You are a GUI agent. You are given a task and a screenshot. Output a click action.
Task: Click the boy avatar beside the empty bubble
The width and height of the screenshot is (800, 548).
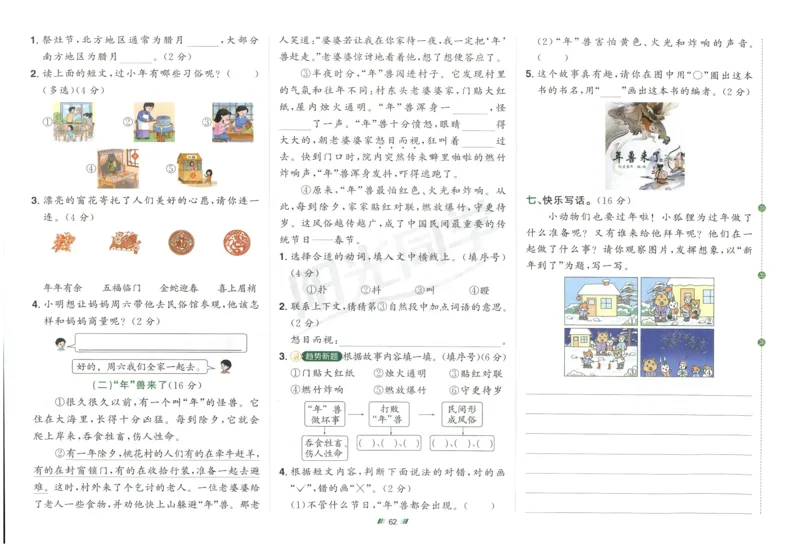point(60,344)
